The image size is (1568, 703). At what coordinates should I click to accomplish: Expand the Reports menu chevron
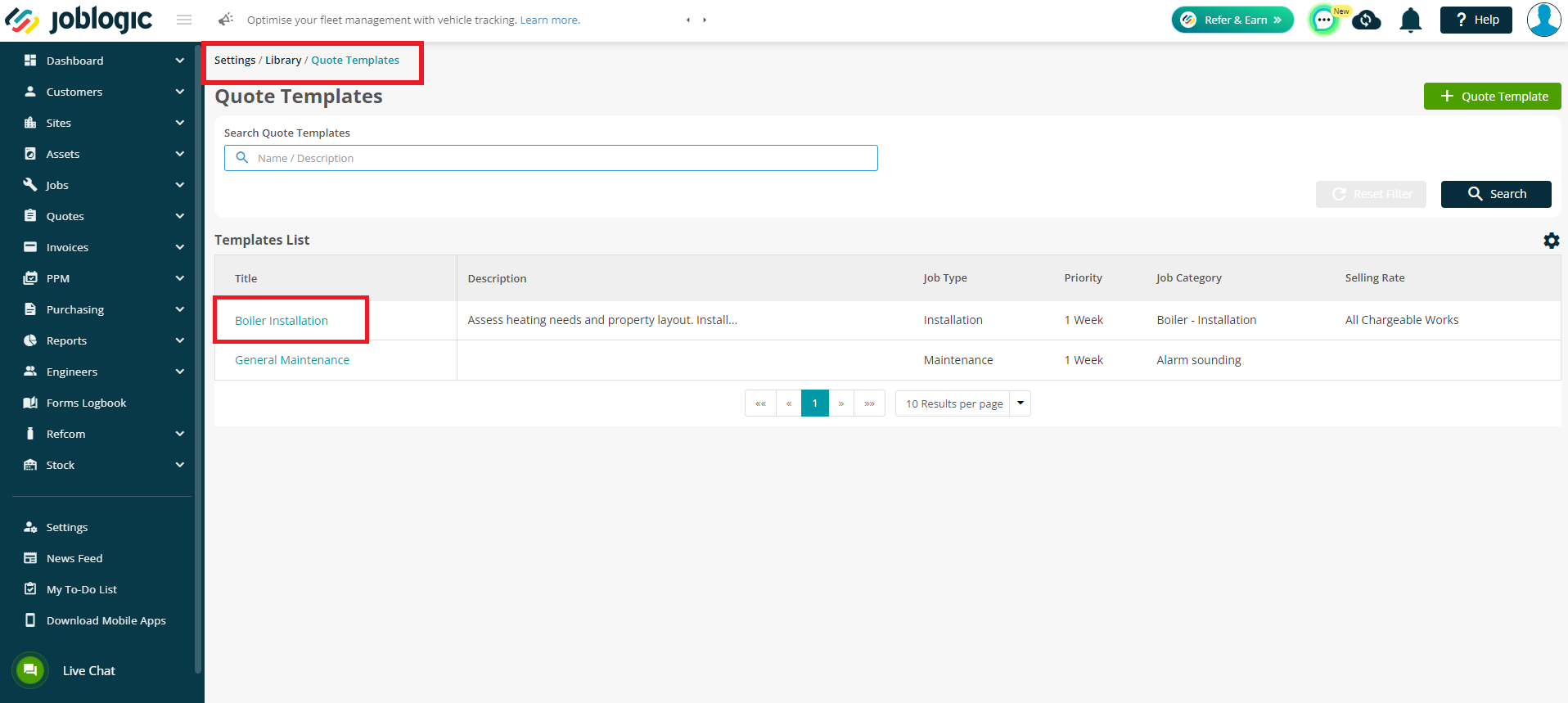[180, 340]
